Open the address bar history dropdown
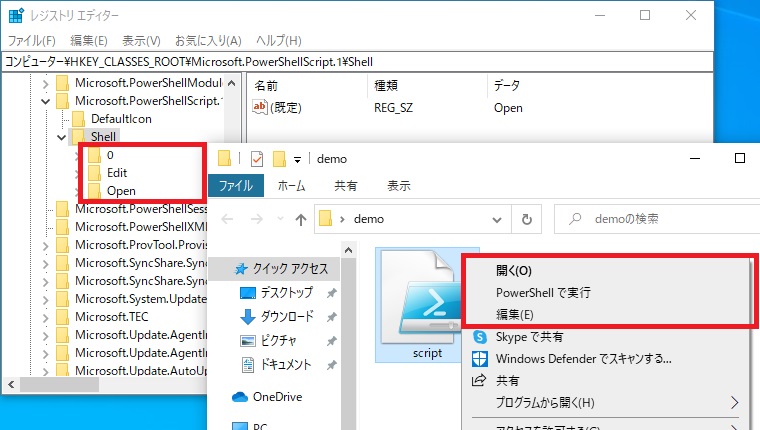760x430 pixels. (497, 220)
